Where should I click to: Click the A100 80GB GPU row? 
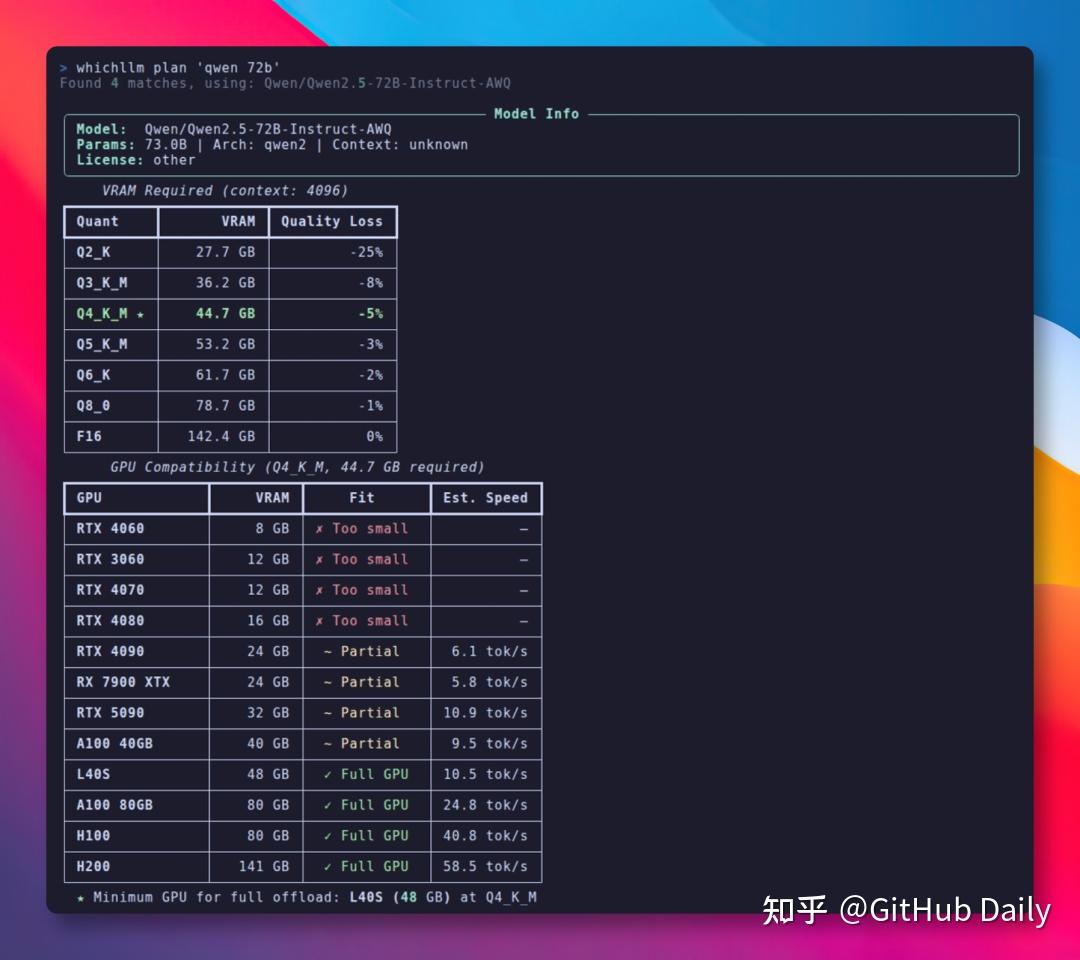pos(303,805)
